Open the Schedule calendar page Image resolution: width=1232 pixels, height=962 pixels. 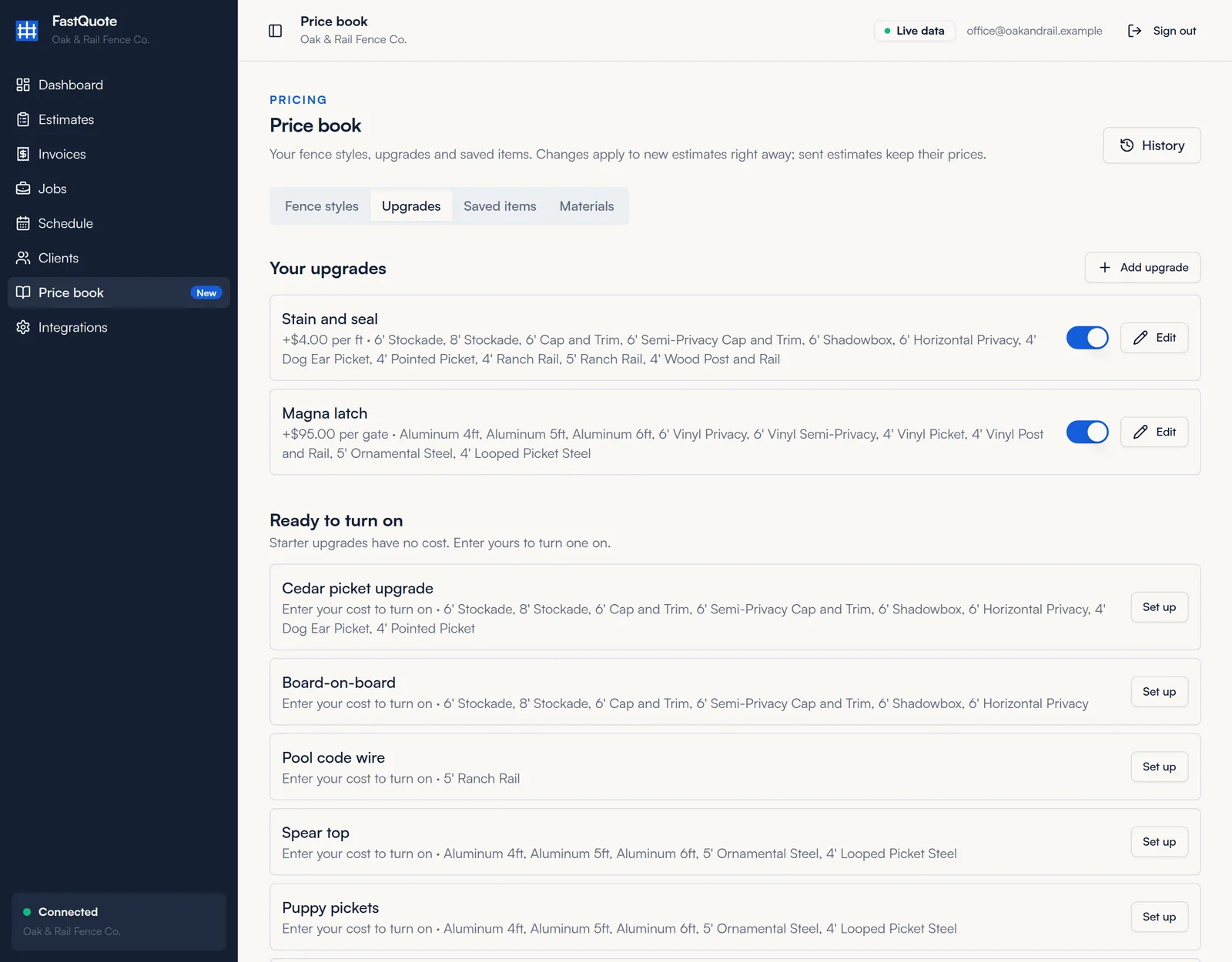coord(119,223)
